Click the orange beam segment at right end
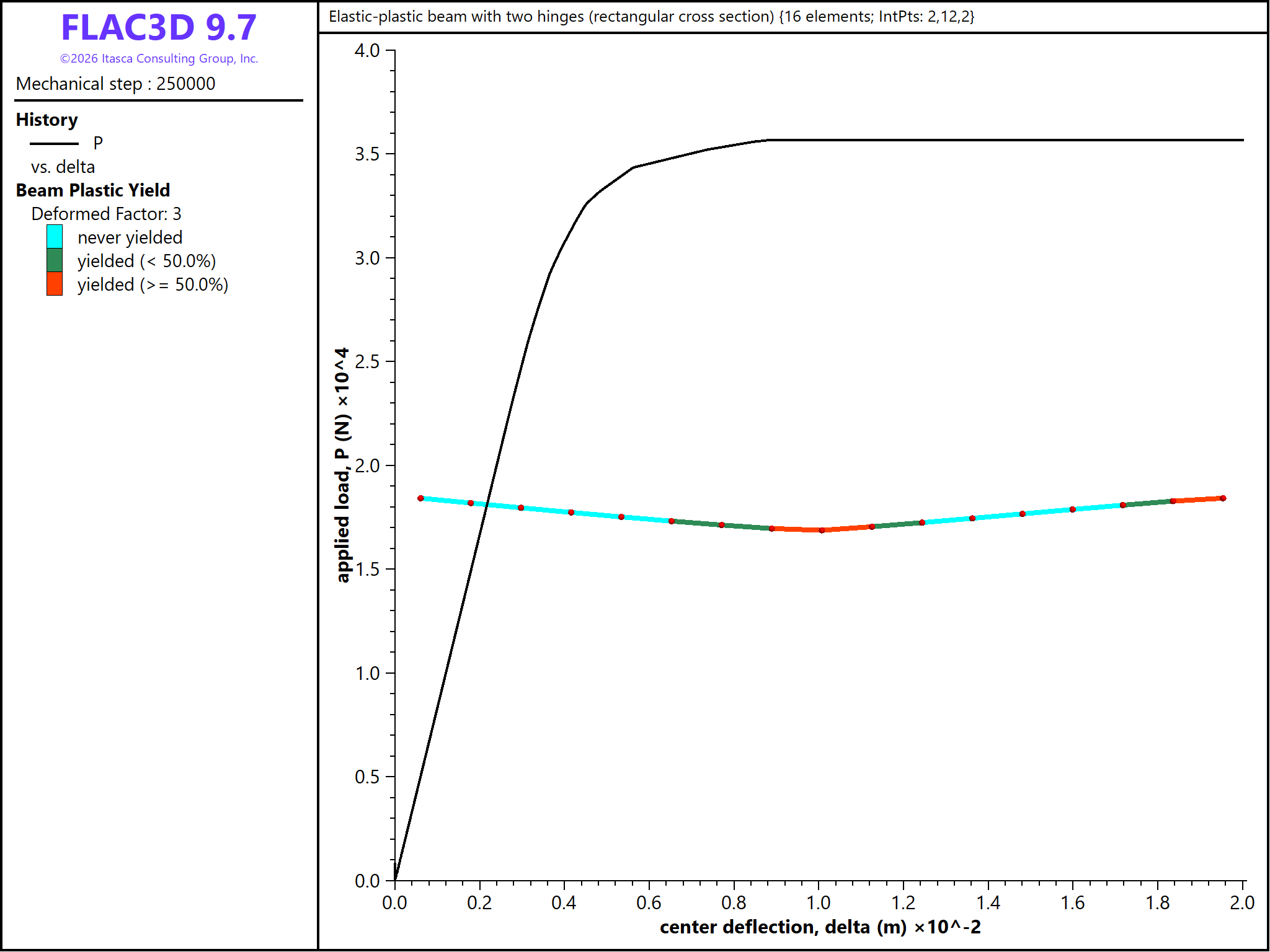The width and height of the screenshot is (1270, 952). pyautogui.click(x=1198, y=500)
